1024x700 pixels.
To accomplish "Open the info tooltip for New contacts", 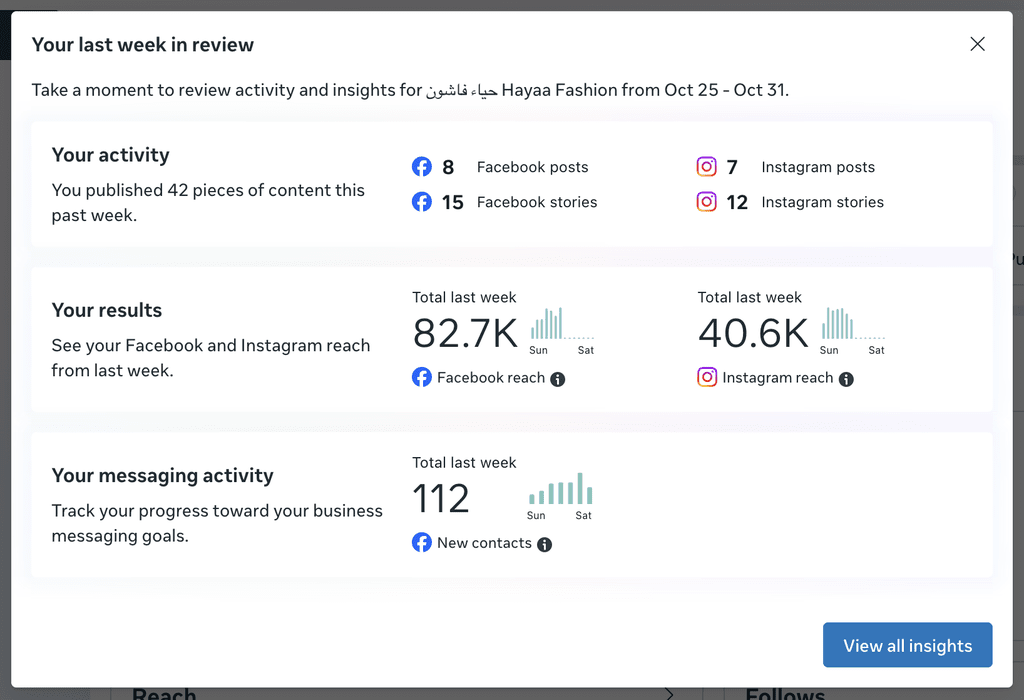I will (x=544, y=544).
